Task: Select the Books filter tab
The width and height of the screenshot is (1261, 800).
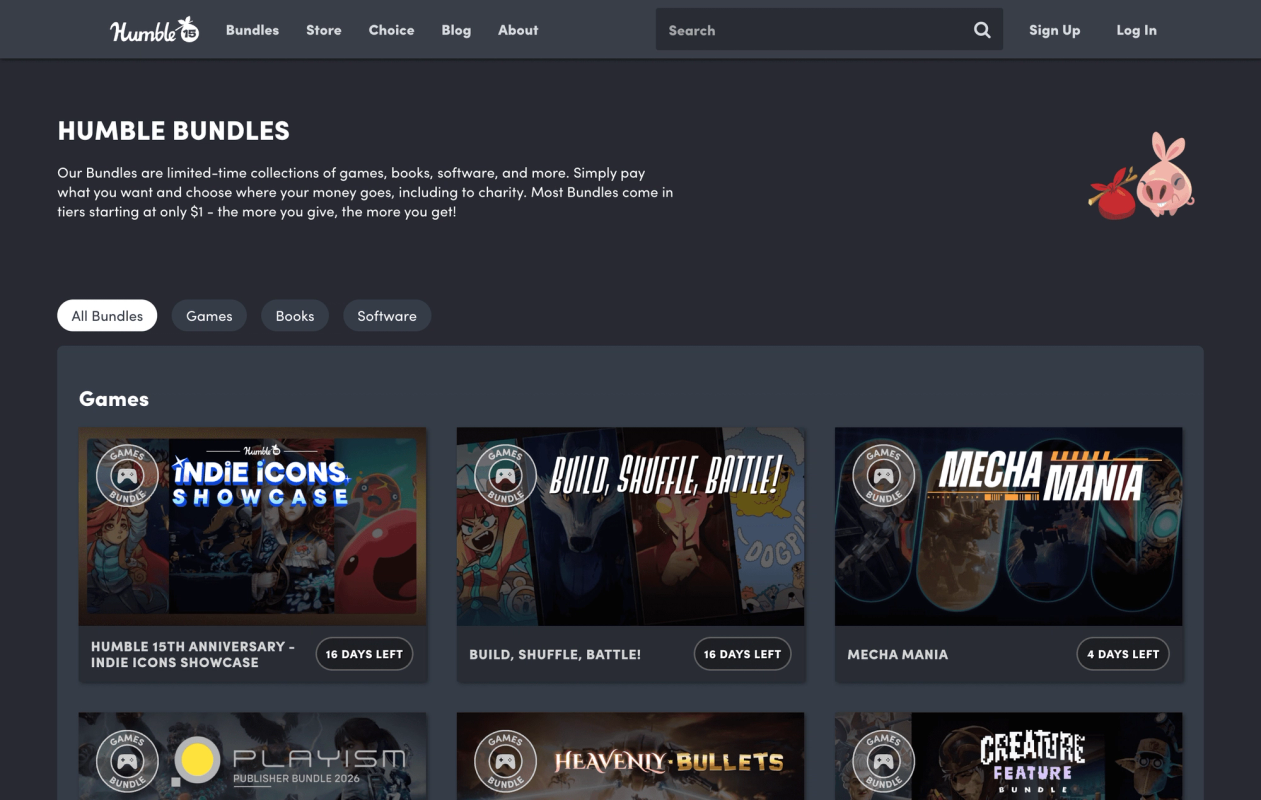Action: click(295, 316)
